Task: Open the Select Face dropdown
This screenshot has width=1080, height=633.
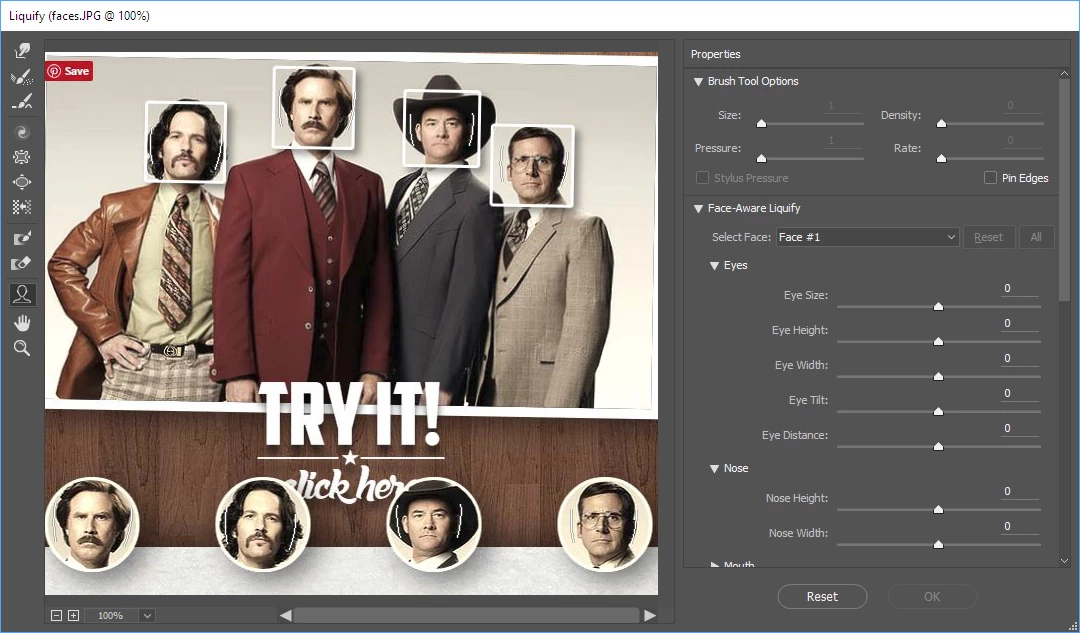Action: click(867, 237)
